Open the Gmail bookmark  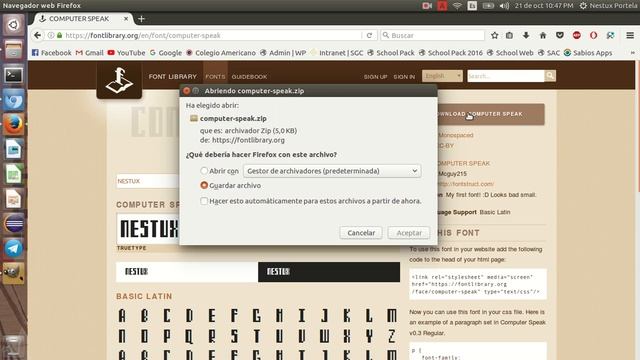click(x=89, y=53)
